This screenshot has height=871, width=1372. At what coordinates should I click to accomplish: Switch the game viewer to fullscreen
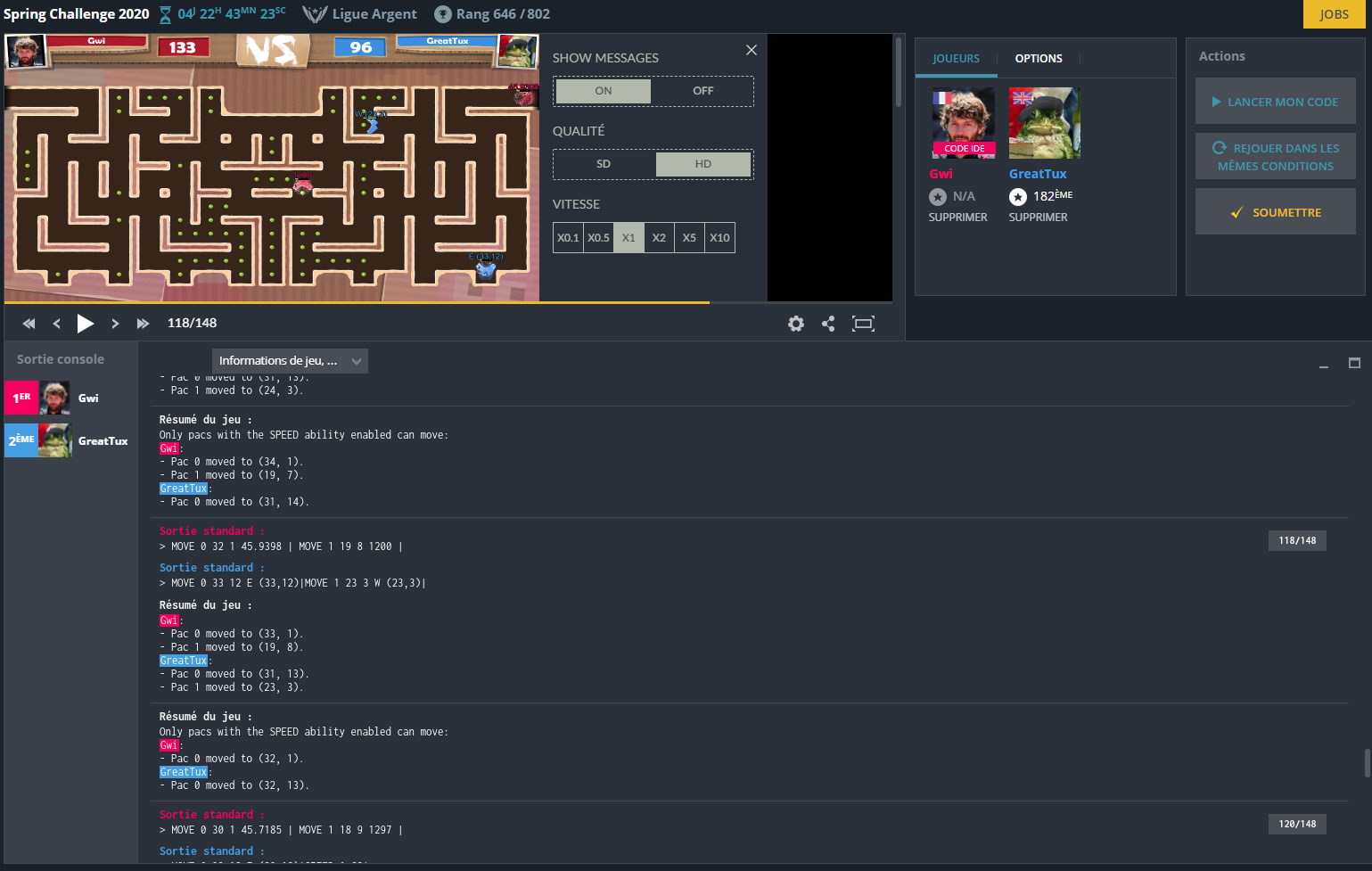point(863,324)
